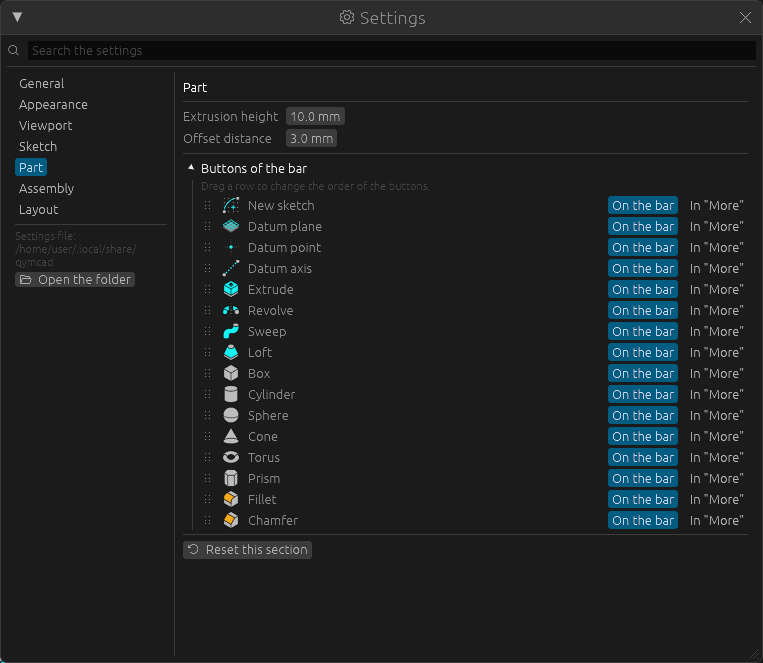This screenshot has width=763, height=663.
Task: Click drag handle beside Loft
Action: click(207, 352)
